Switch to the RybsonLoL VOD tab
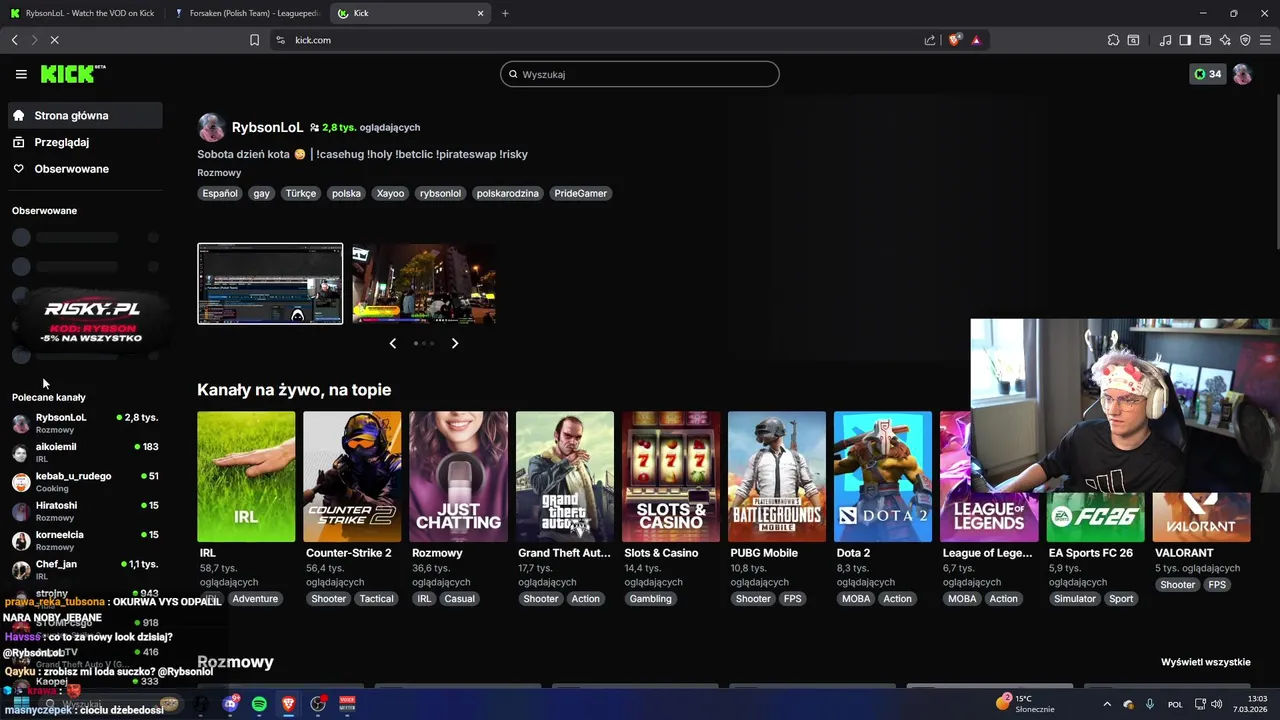This screenshot has width=1280, height=720. pos(82,13)
